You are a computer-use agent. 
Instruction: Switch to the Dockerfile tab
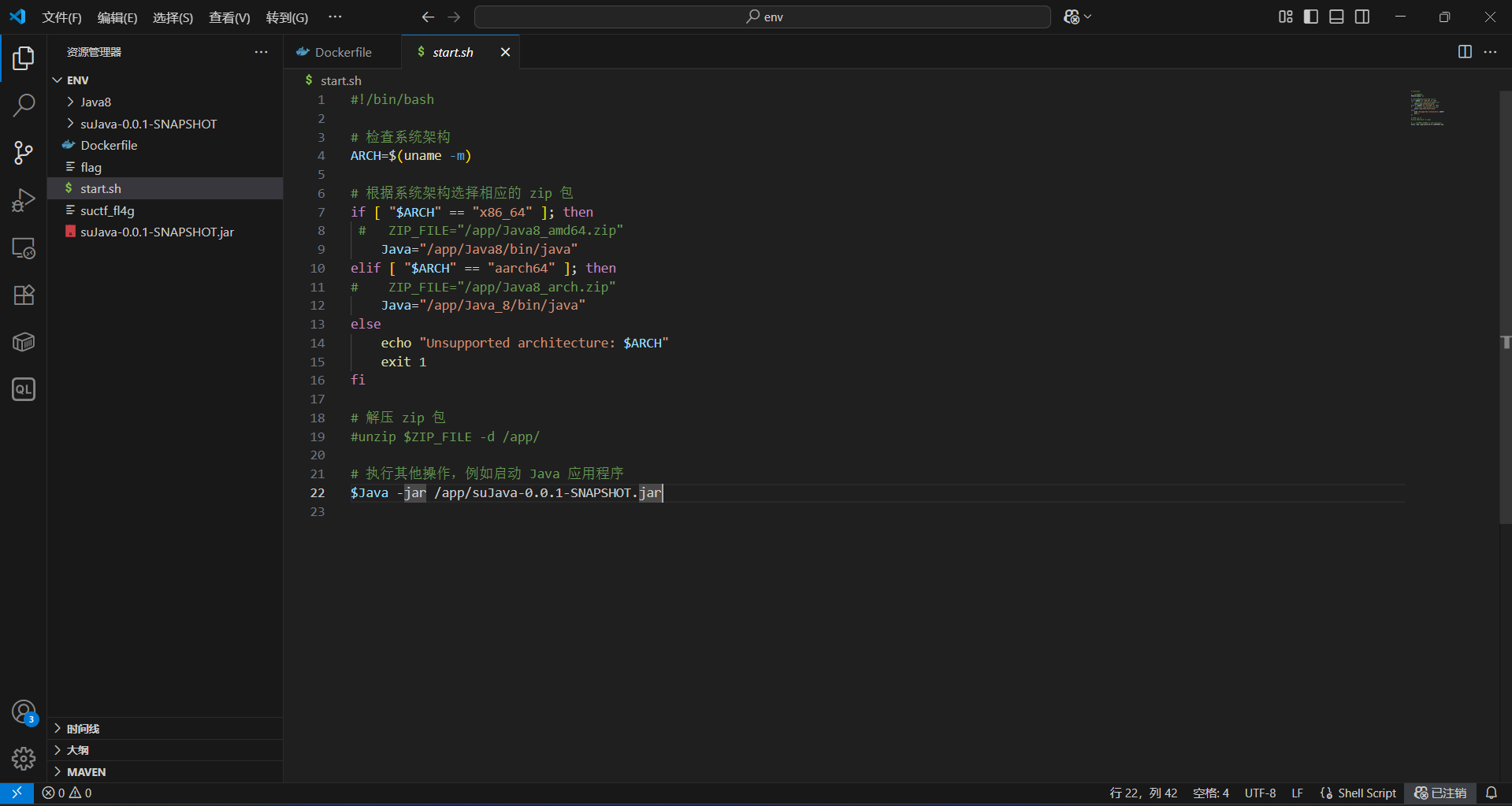tap(343, 52)
